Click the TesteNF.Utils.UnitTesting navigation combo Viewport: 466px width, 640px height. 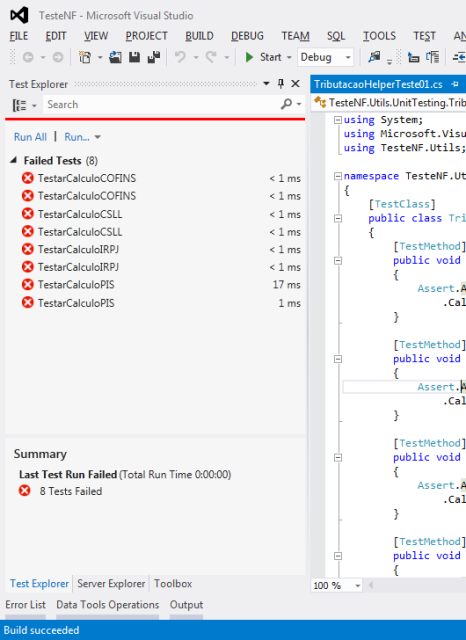pos(389,102)
